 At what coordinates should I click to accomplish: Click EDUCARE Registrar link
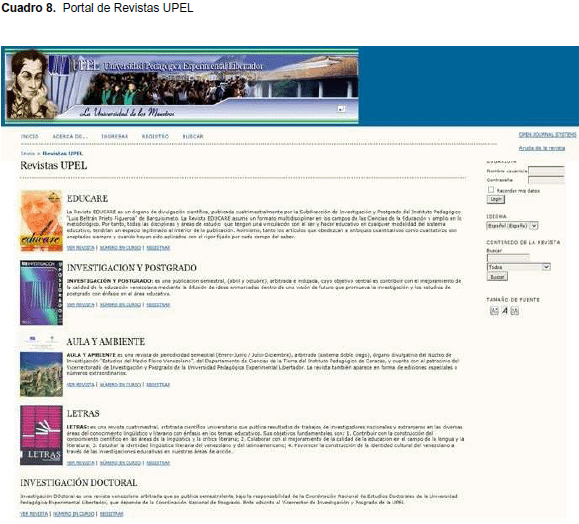click(158, 248)
